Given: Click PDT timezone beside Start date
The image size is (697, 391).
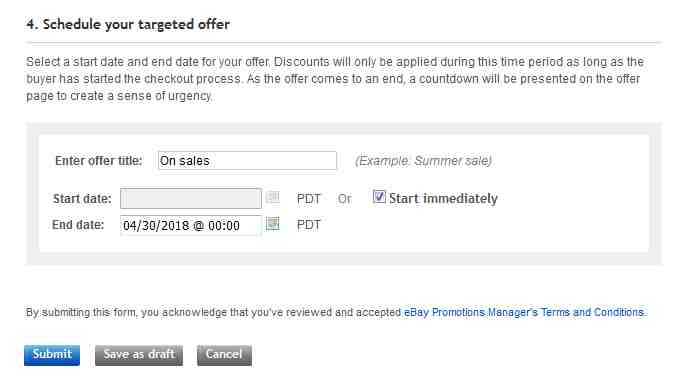Looking at the screenshot, I should click(308, 199).
